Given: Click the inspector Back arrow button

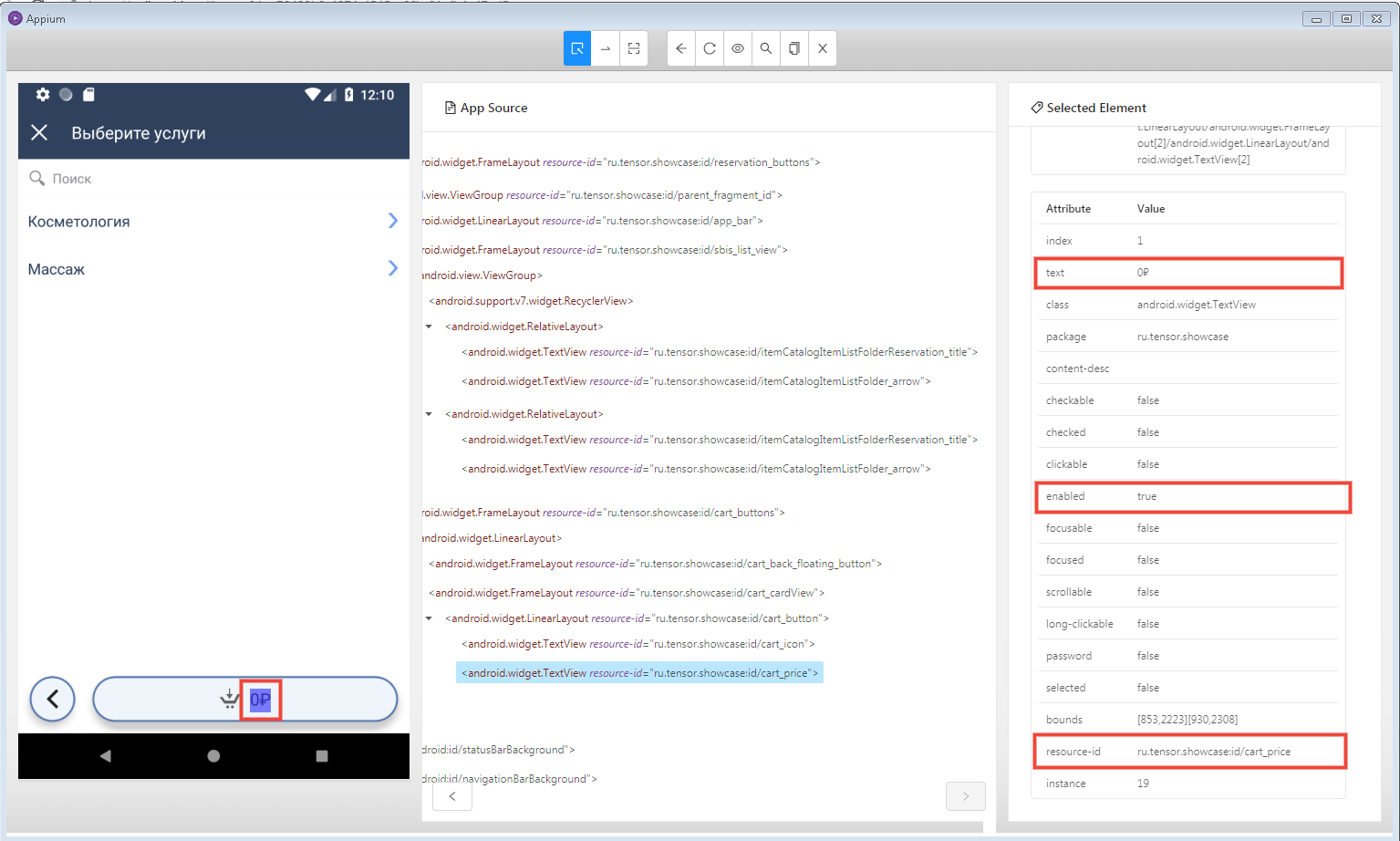Looking at the screenshot, I should pos(681,48).
